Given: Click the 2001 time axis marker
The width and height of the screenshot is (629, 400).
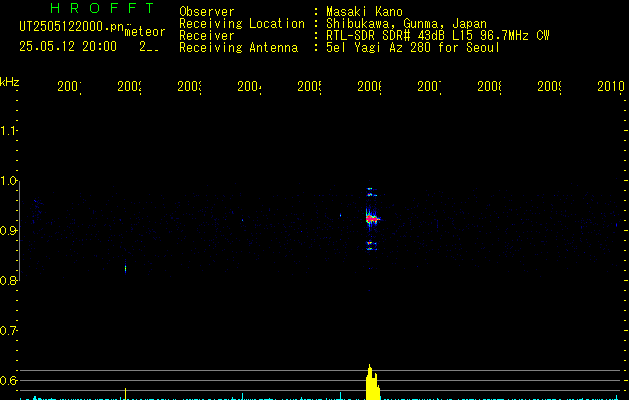Looking at the screenshot, I should tap(69, 86).
